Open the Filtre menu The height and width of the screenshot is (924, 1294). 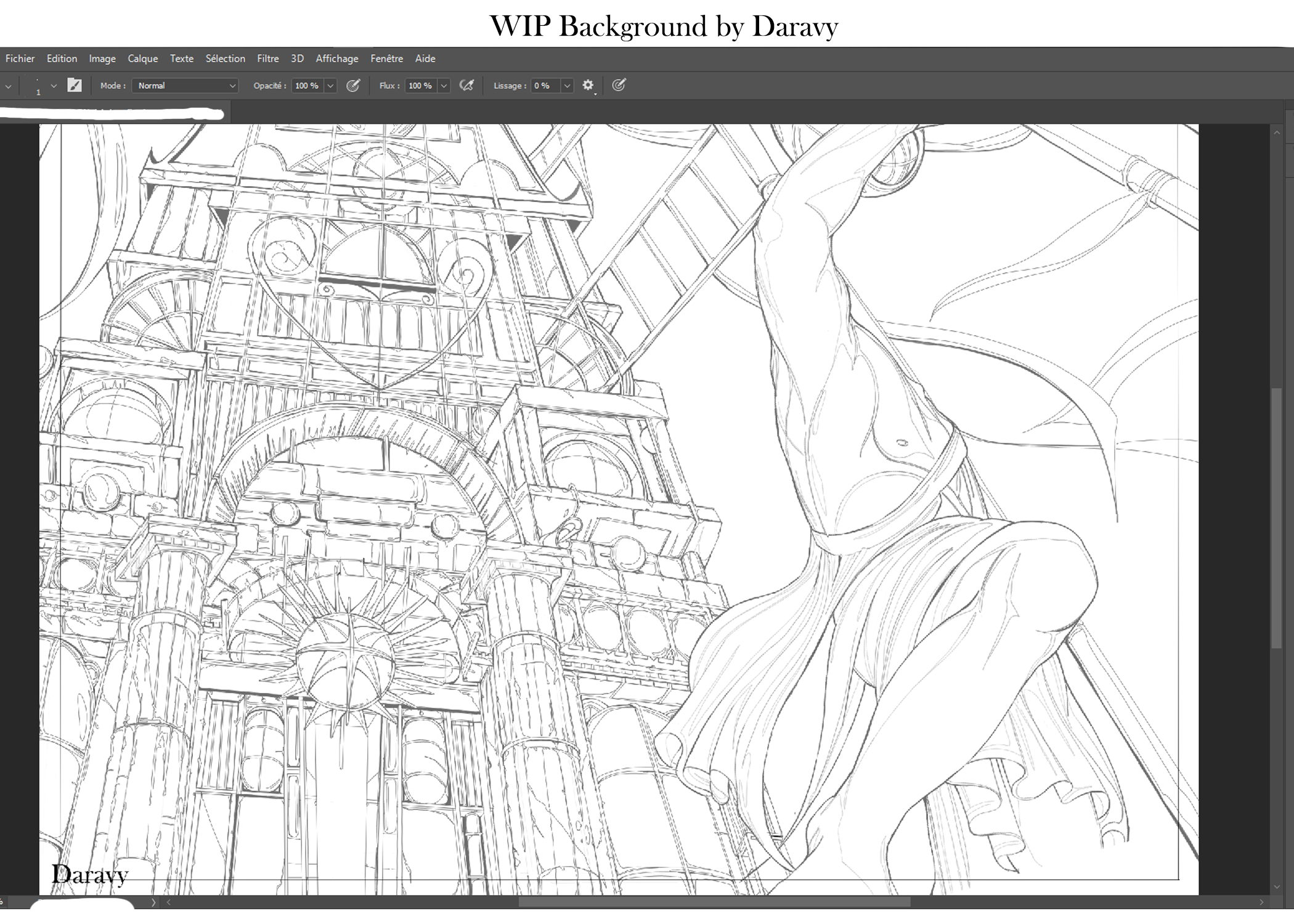point(267,59)
